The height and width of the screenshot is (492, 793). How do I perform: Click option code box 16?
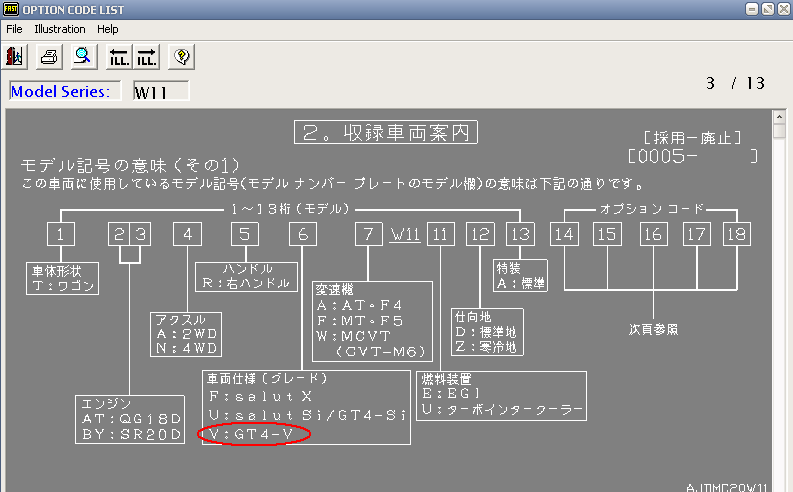[653, 235]
